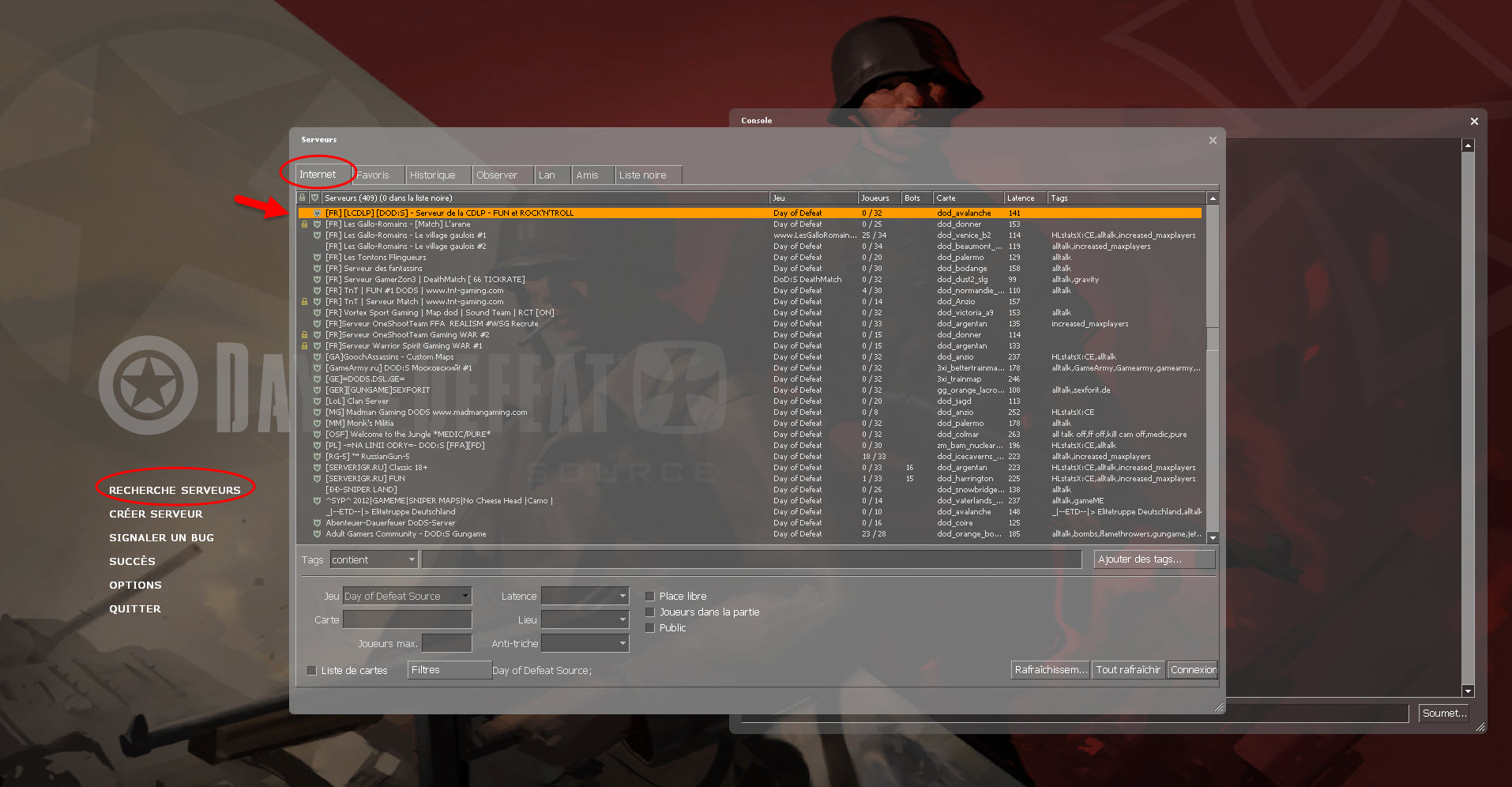Viewport: 1512px width, 787px height.
Task: Click lock icon on Gallo-Romains [Match] L'arene
Action: coord(304,224)
